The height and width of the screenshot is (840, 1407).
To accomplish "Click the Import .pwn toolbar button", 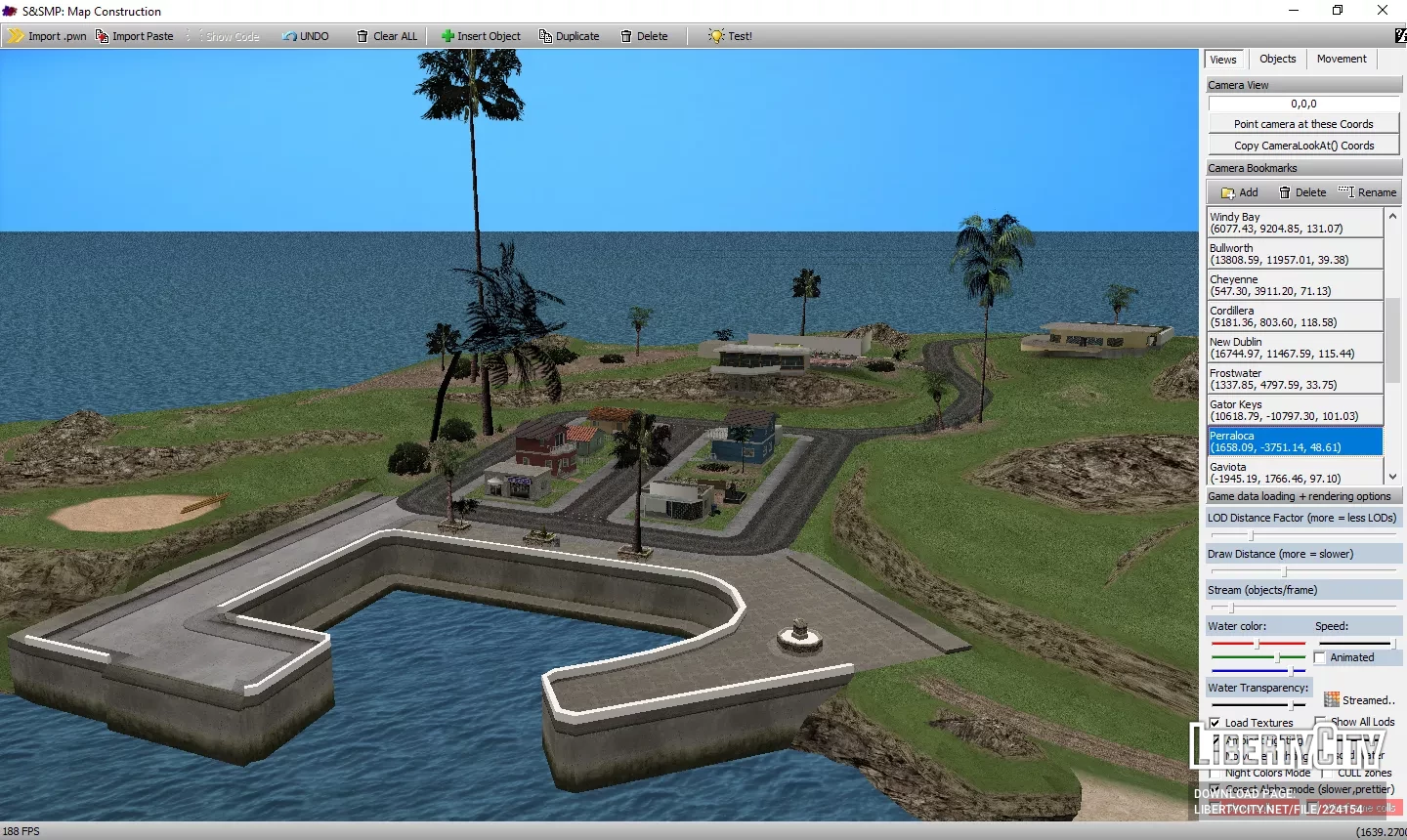I will [x=47, y=36].
